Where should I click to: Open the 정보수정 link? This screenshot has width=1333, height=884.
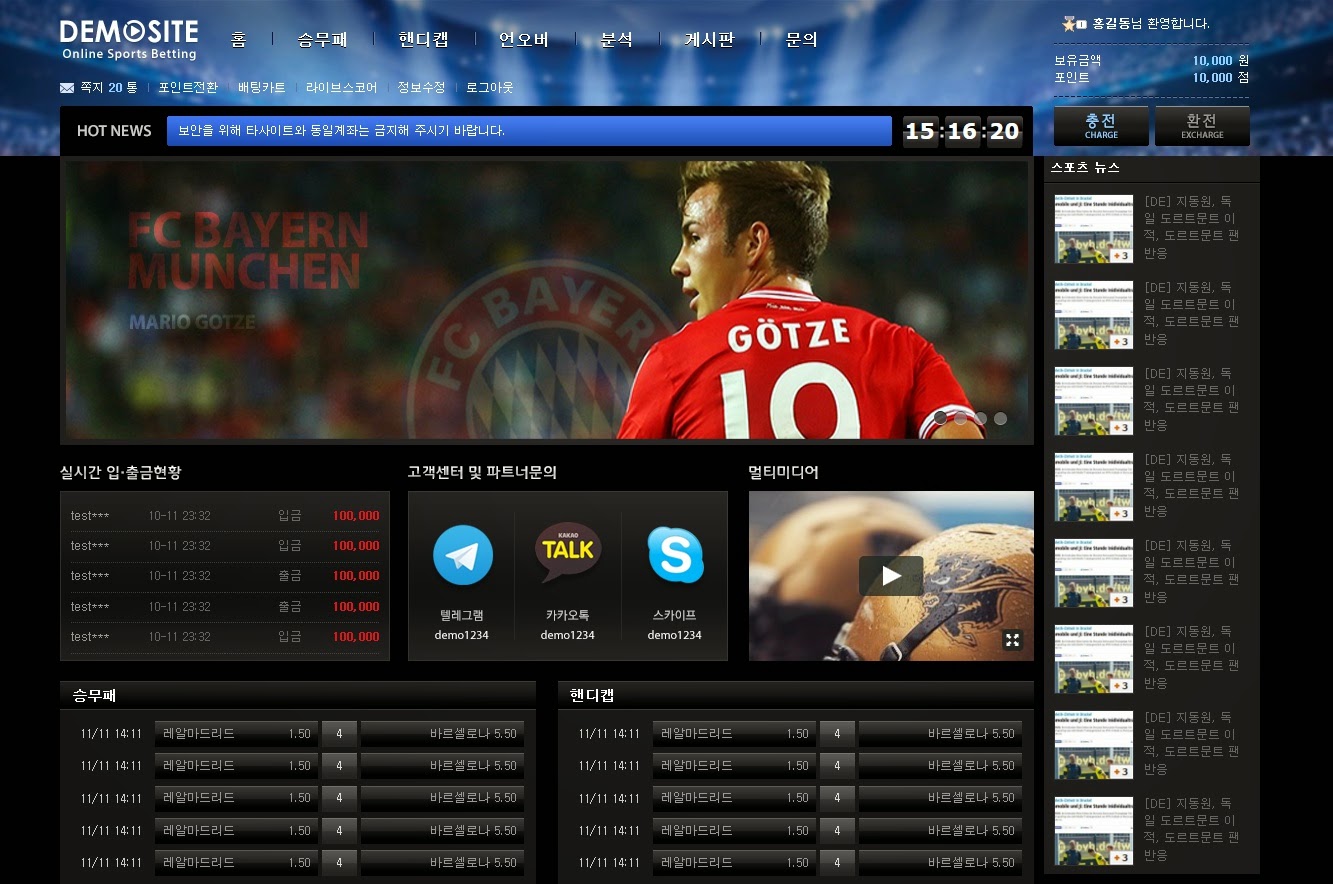point(421,88)
